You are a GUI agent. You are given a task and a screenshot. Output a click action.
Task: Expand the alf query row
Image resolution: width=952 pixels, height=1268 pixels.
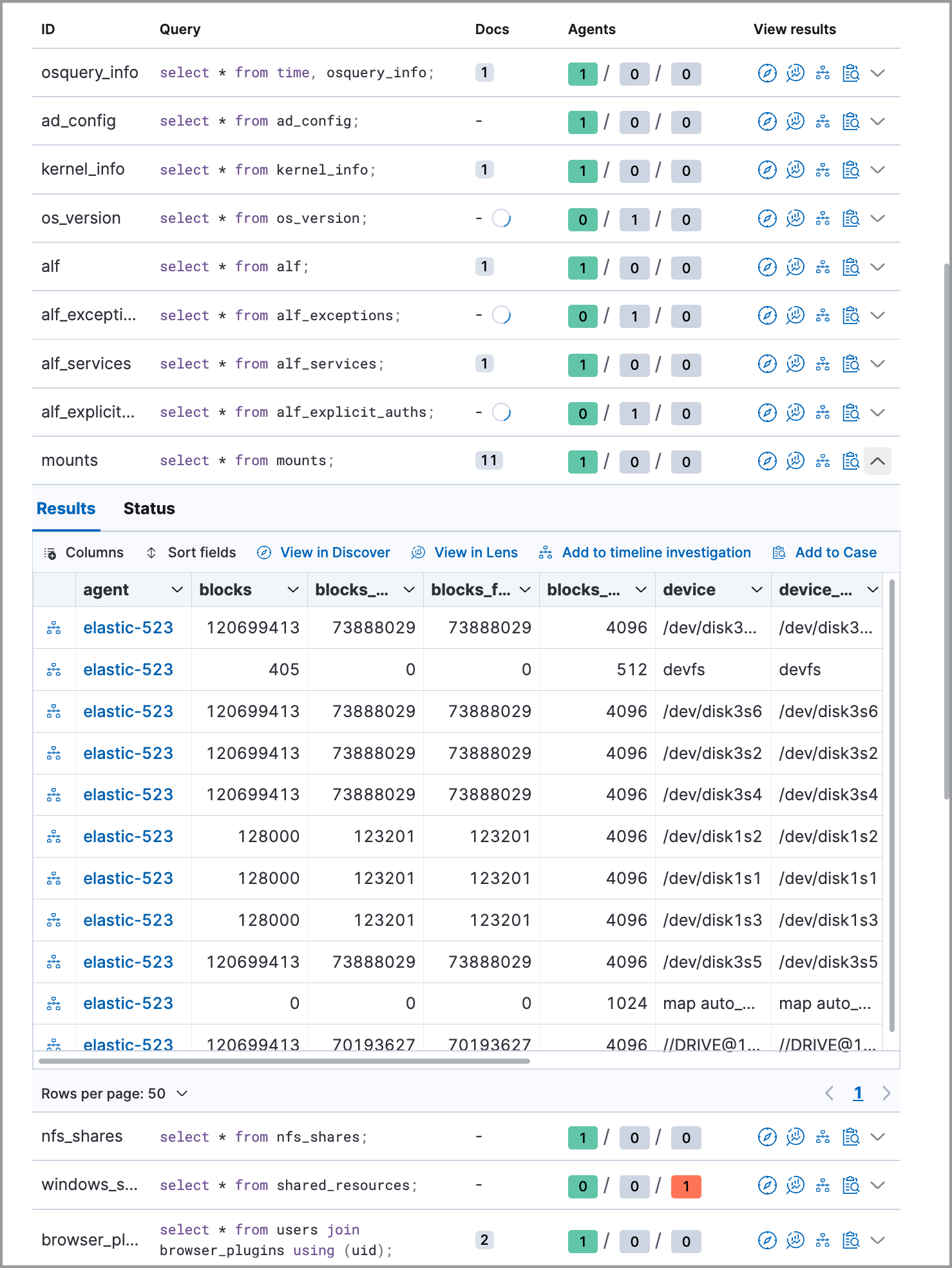point(877,267)
